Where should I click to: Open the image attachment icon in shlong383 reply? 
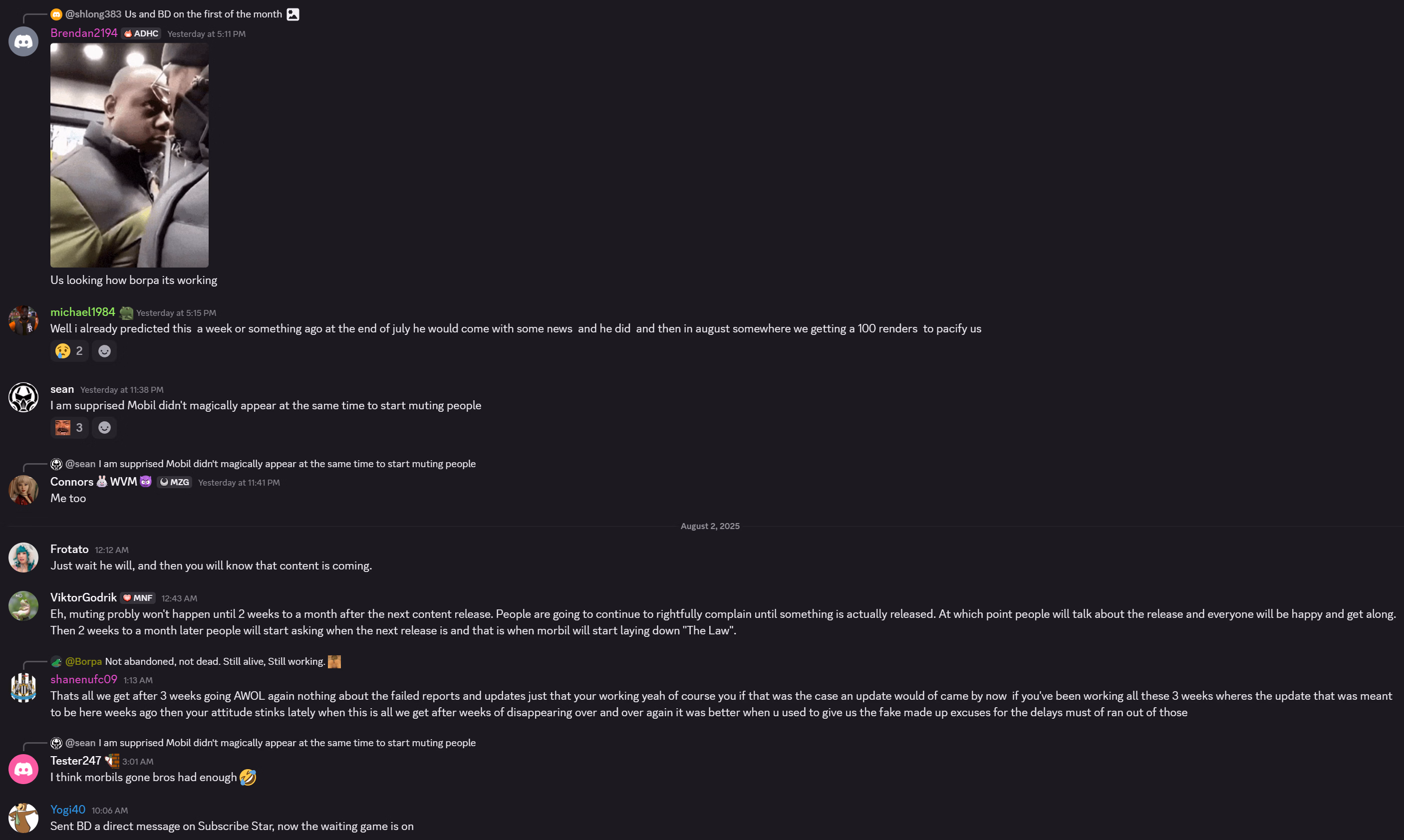coord(292,14)
